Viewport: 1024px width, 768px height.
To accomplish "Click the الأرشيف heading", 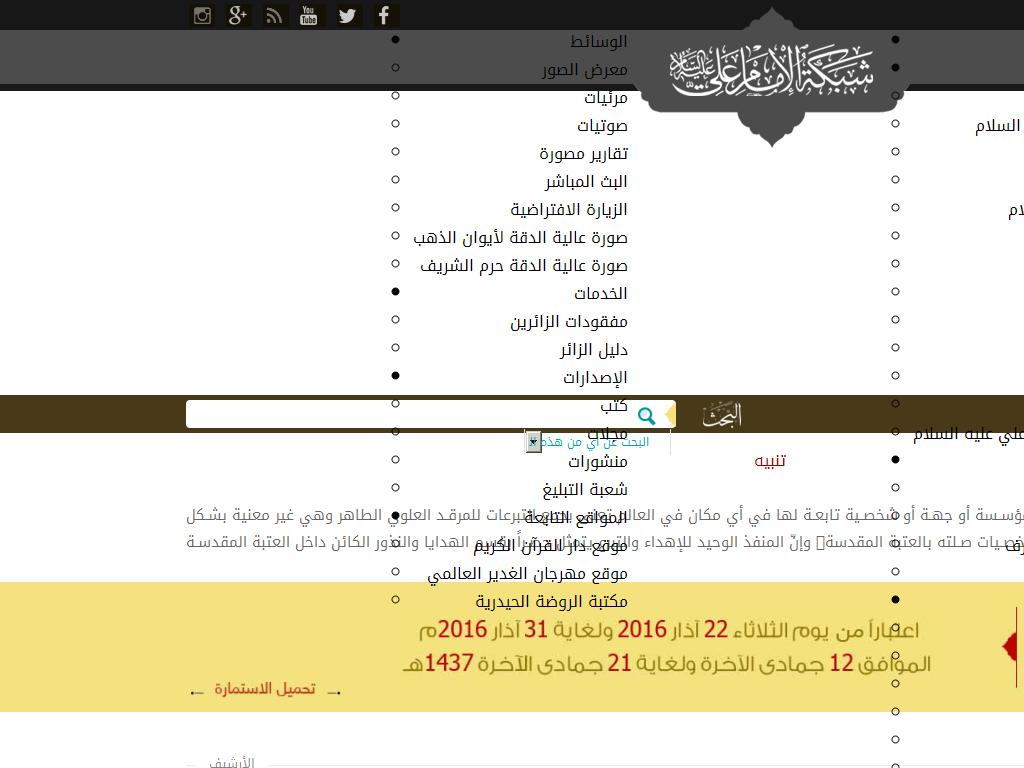I will pyautogui.click(x=232, y=761).
